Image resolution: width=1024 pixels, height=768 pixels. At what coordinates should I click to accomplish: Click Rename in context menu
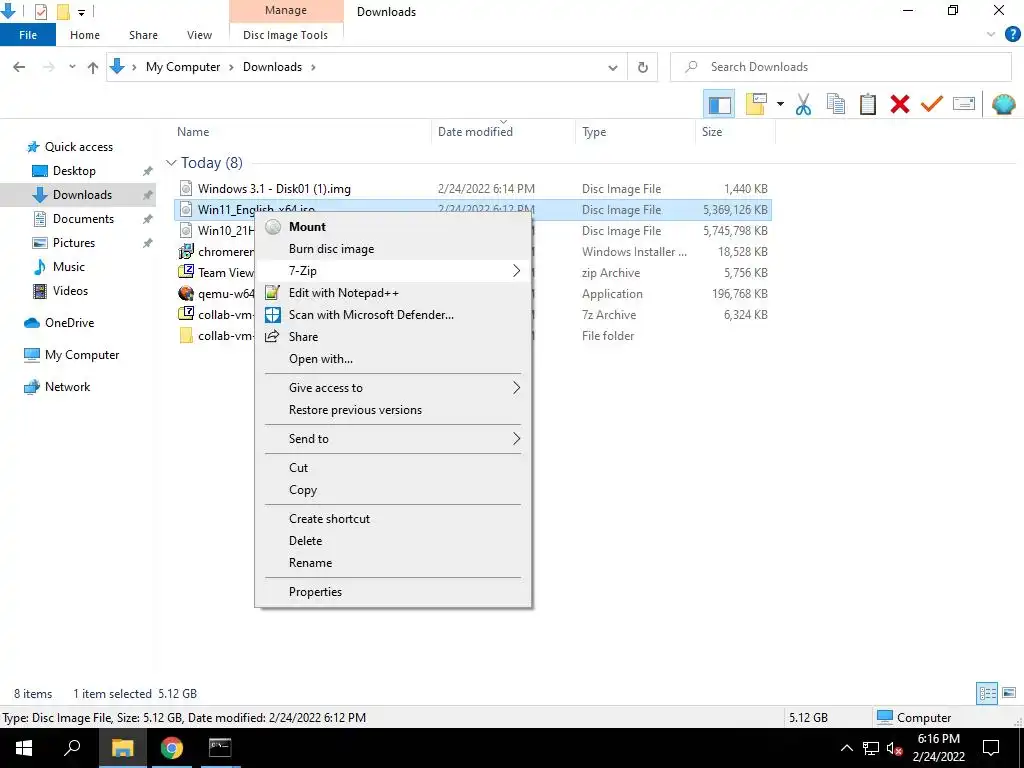click(393, 563)
